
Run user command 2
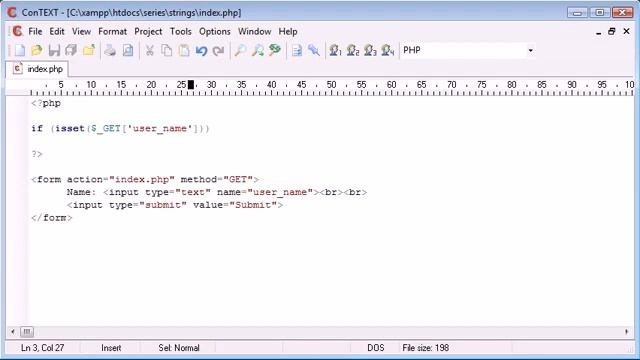click(353, 51)
